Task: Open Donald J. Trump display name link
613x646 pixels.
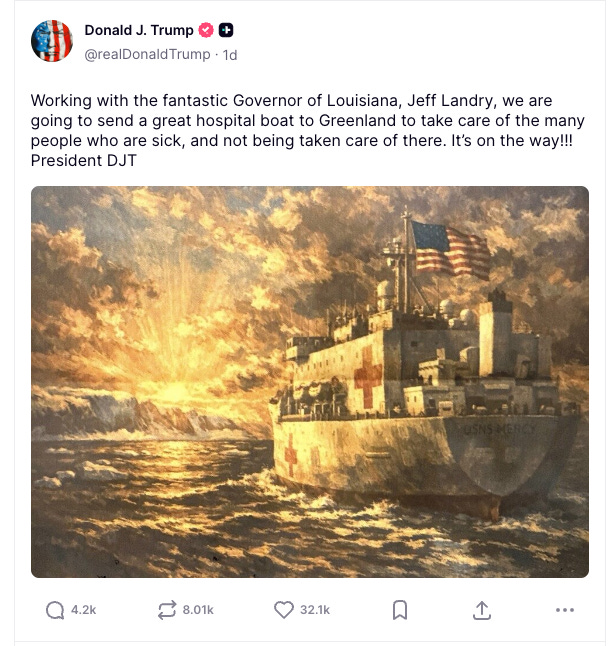Action: click(x=139, y=30)
